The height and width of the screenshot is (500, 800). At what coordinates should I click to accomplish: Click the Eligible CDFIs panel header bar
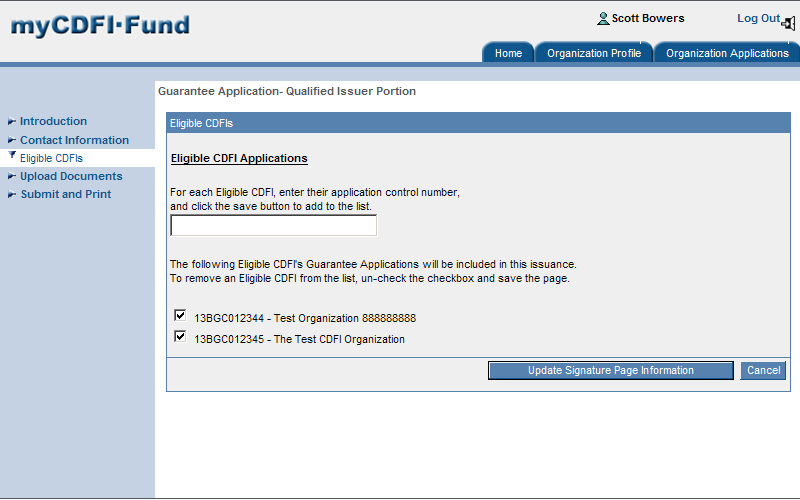coord(479,123)
